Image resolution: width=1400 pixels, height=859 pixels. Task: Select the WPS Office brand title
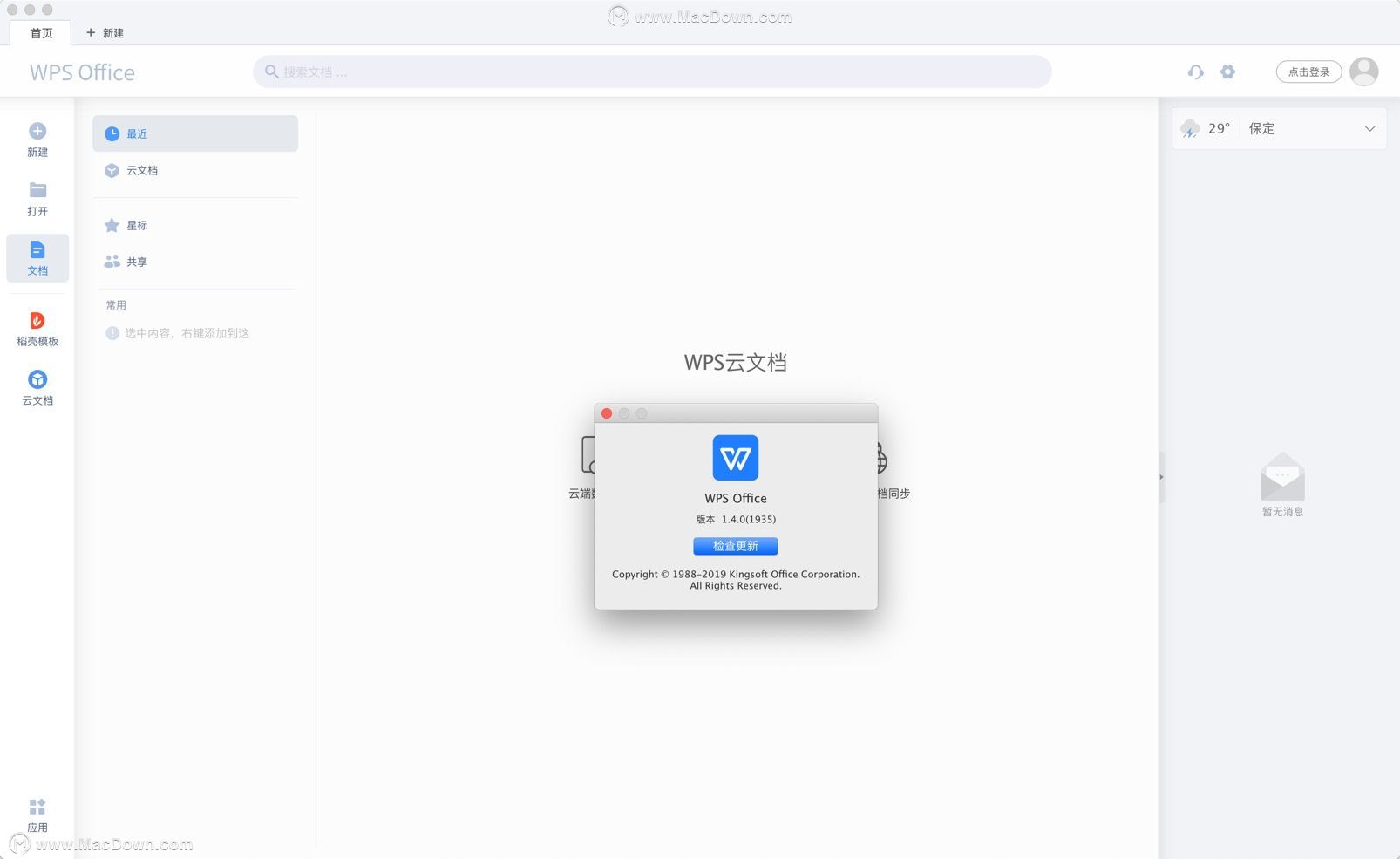(x=82, y=72)
